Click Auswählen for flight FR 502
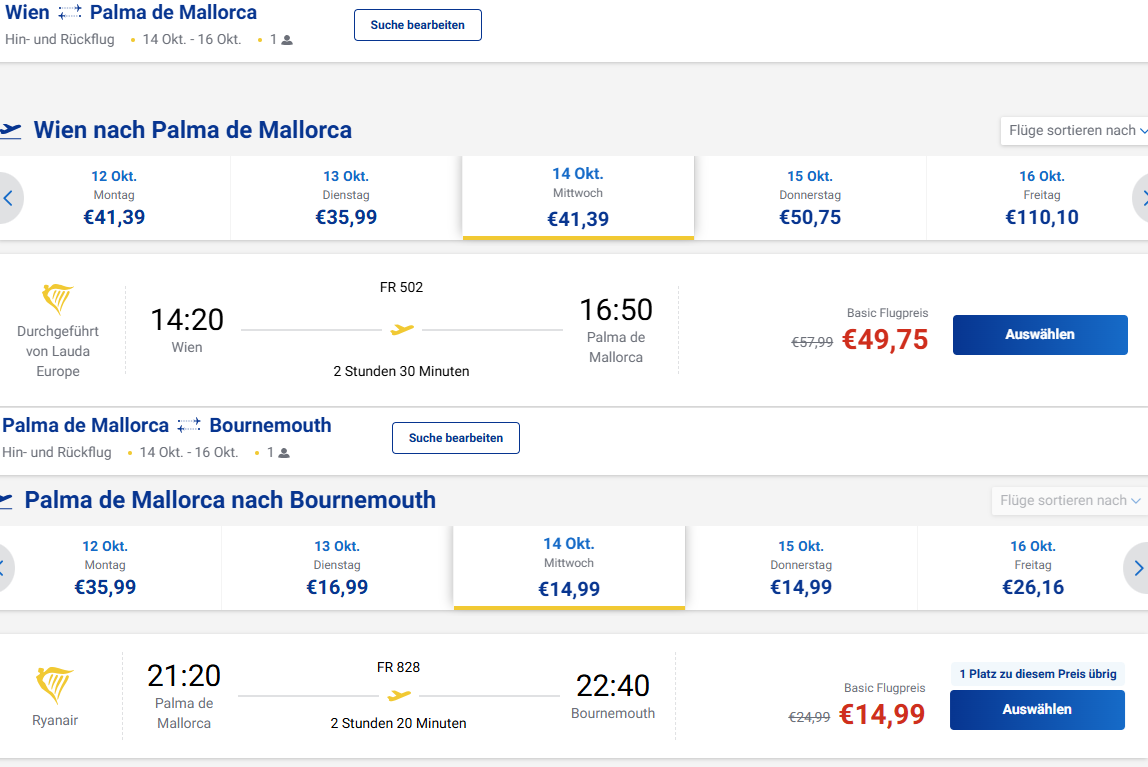The height and width of the screenshot is (767, 1148). (x=1040, y=334)
